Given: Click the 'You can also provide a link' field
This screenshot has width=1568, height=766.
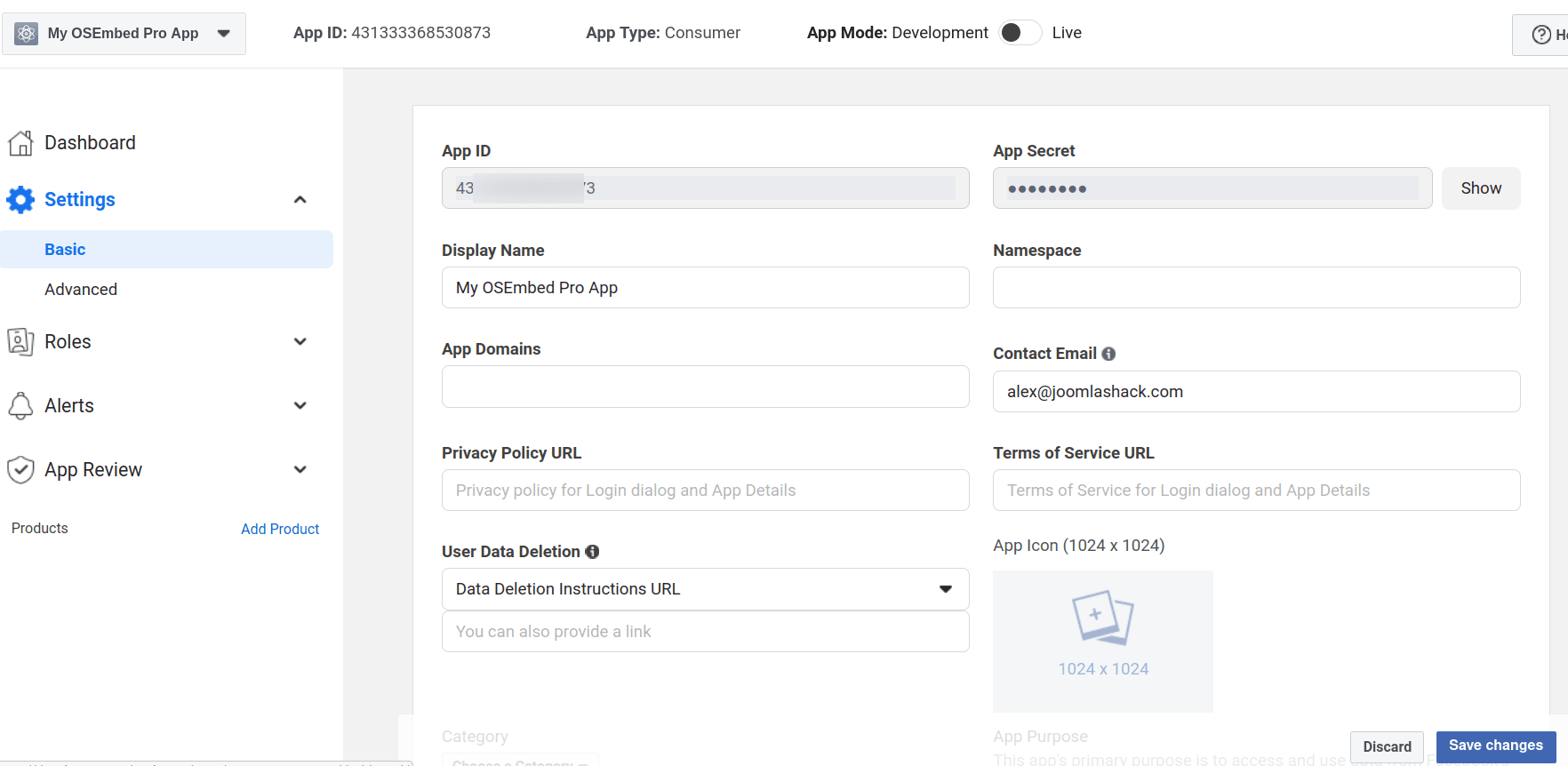Looking at the screenshot, I should click(706, 632).
